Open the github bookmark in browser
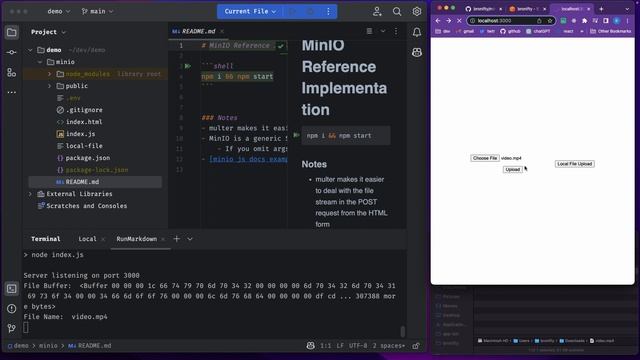Viewport: 640px width, 360px height. [510, 31]
